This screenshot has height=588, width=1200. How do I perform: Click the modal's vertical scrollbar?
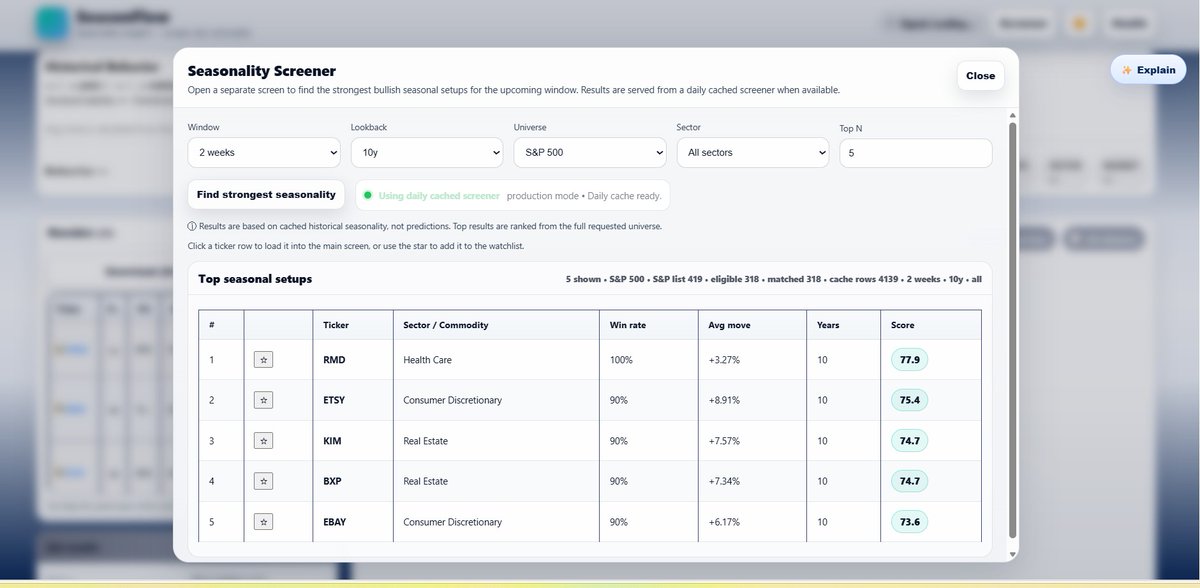1013,330
